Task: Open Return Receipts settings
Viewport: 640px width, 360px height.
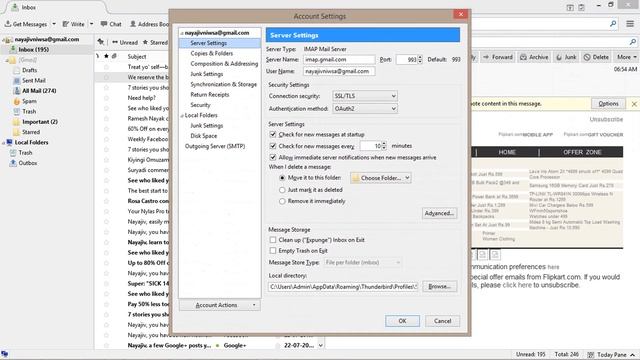Action: [209, 94]
